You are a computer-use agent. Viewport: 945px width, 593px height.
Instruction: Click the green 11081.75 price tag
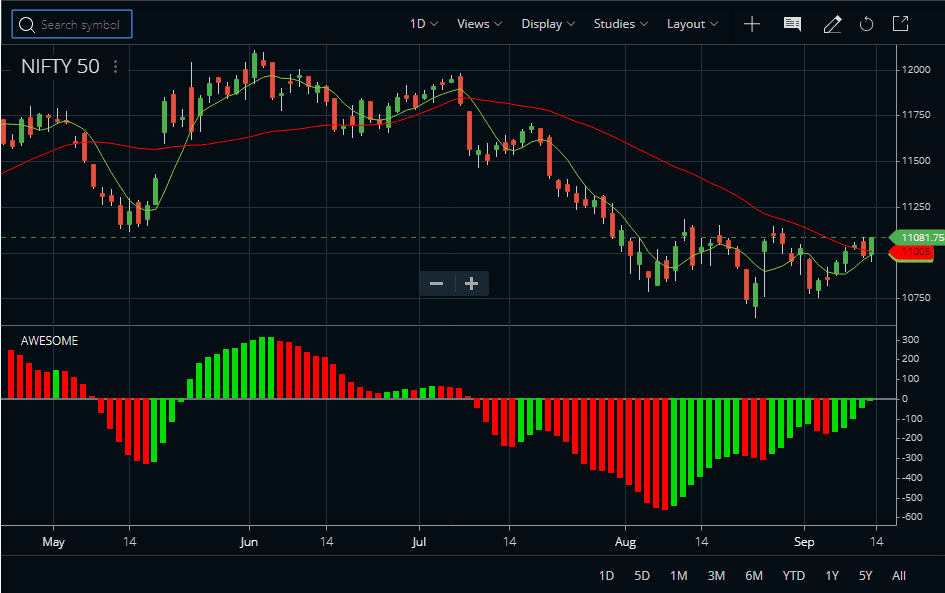click(918, 237)
